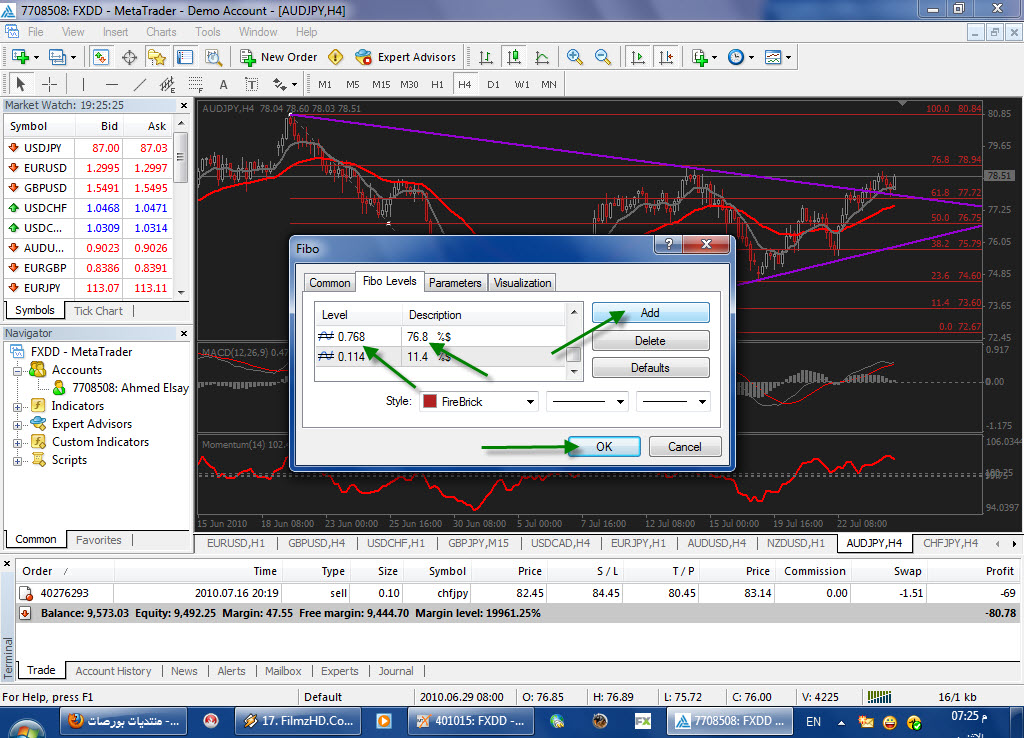
Task: Click the Add button in Fibo dialog
Action: pos(650,313)
